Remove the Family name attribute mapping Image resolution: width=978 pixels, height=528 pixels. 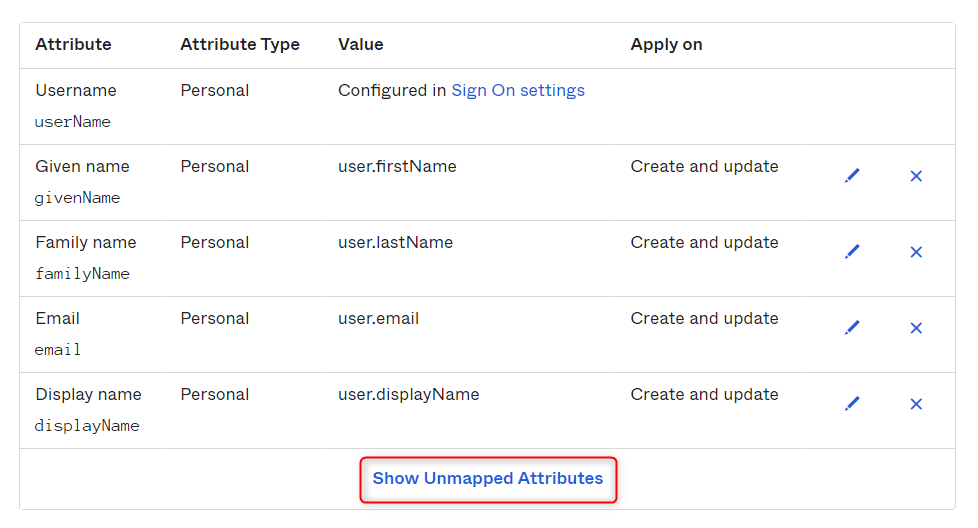(x=916, y=252)
